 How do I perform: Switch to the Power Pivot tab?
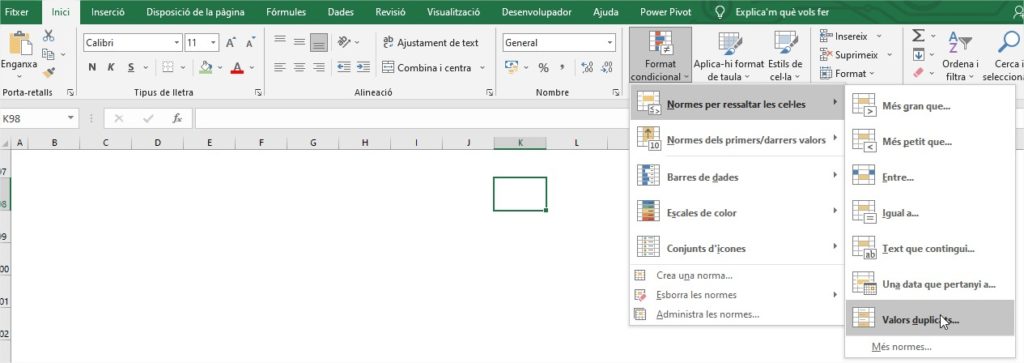click(x=664, y=12)
